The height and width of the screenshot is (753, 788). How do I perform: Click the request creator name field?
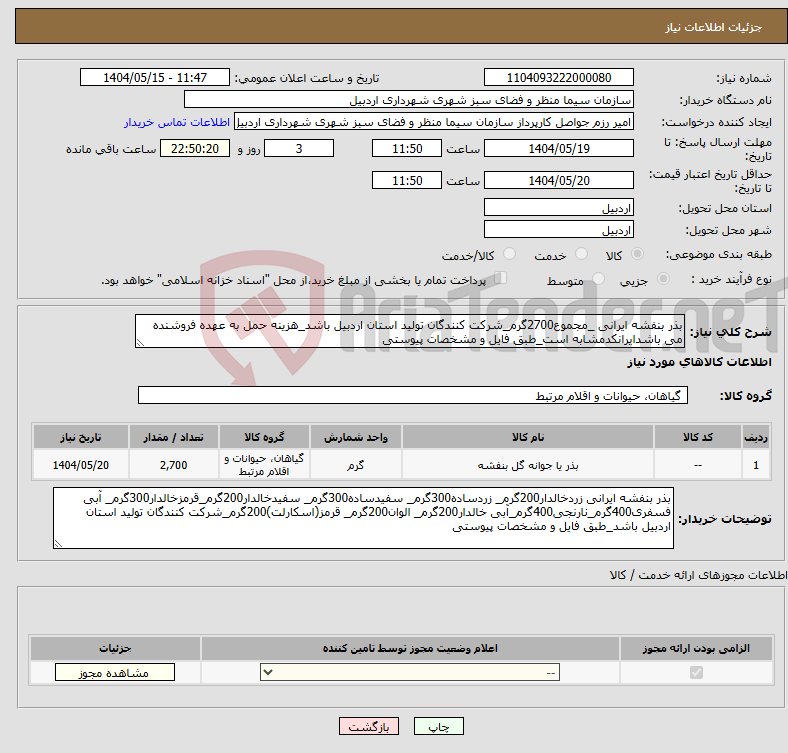pos(434,122)
